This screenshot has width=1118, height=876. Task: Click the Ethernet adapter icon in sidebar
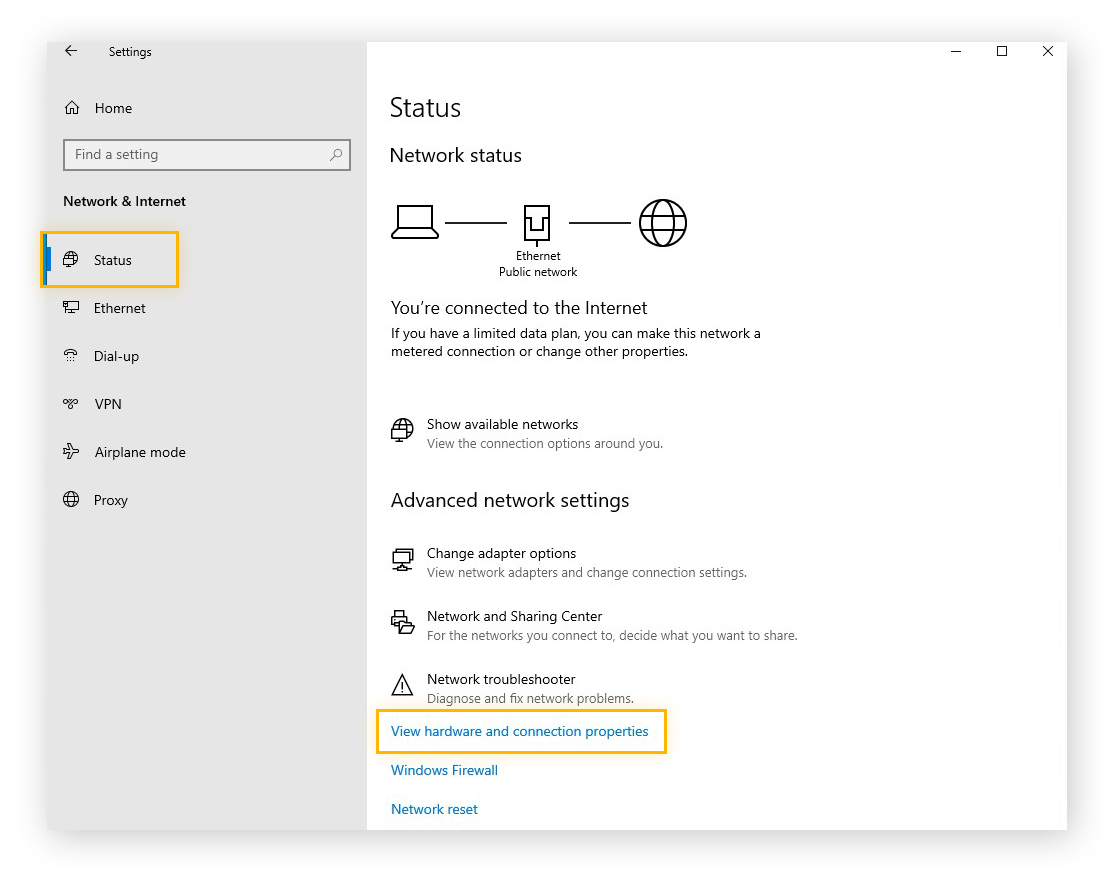tap(69, 308)
